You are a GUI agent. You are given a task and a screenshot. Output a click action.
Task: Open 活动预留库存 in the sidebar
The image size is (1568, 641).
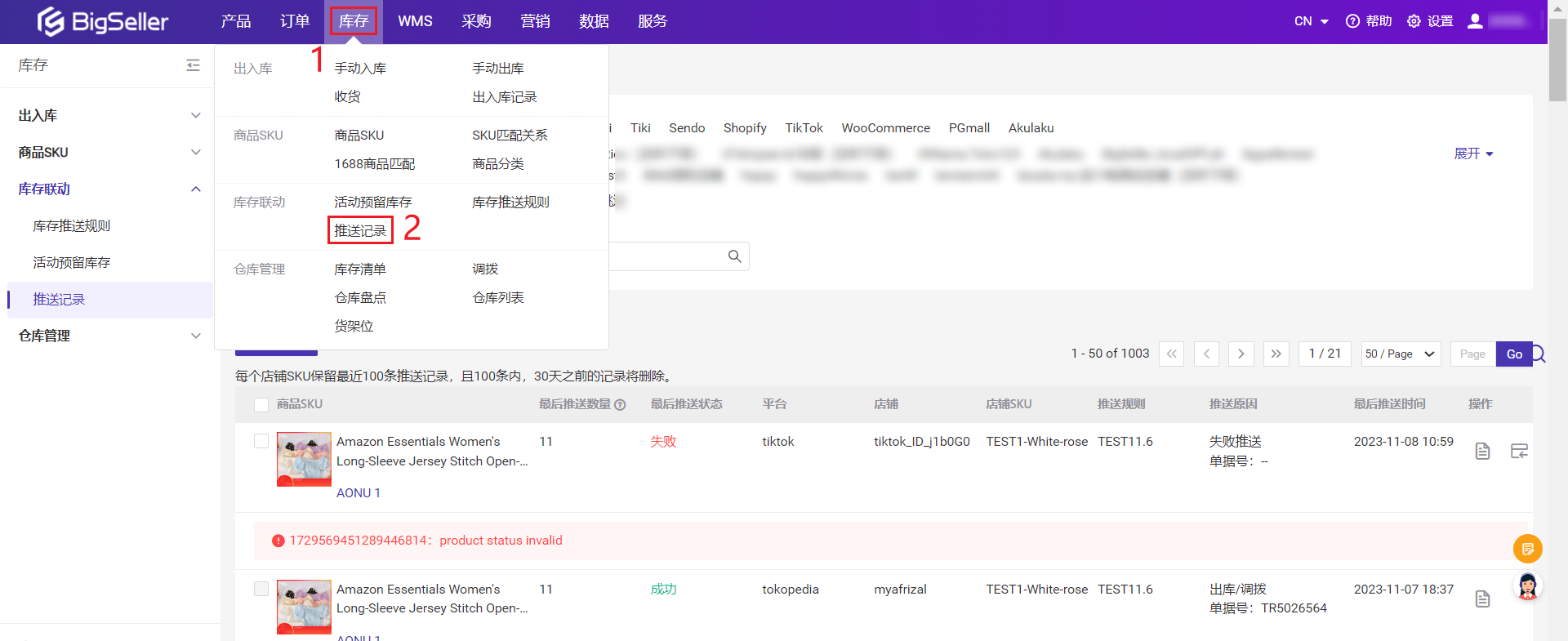72,263
